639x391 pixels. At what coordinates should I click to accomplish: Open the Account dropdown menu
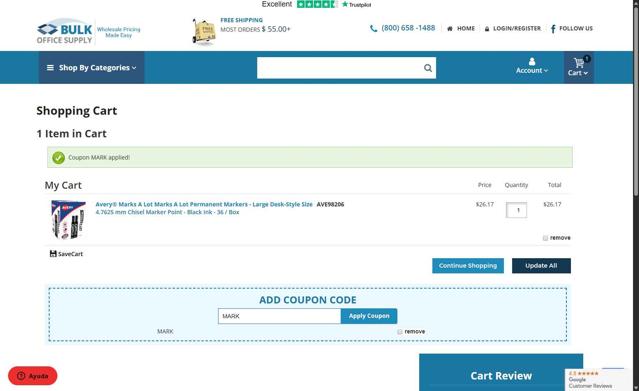point(532,71)
